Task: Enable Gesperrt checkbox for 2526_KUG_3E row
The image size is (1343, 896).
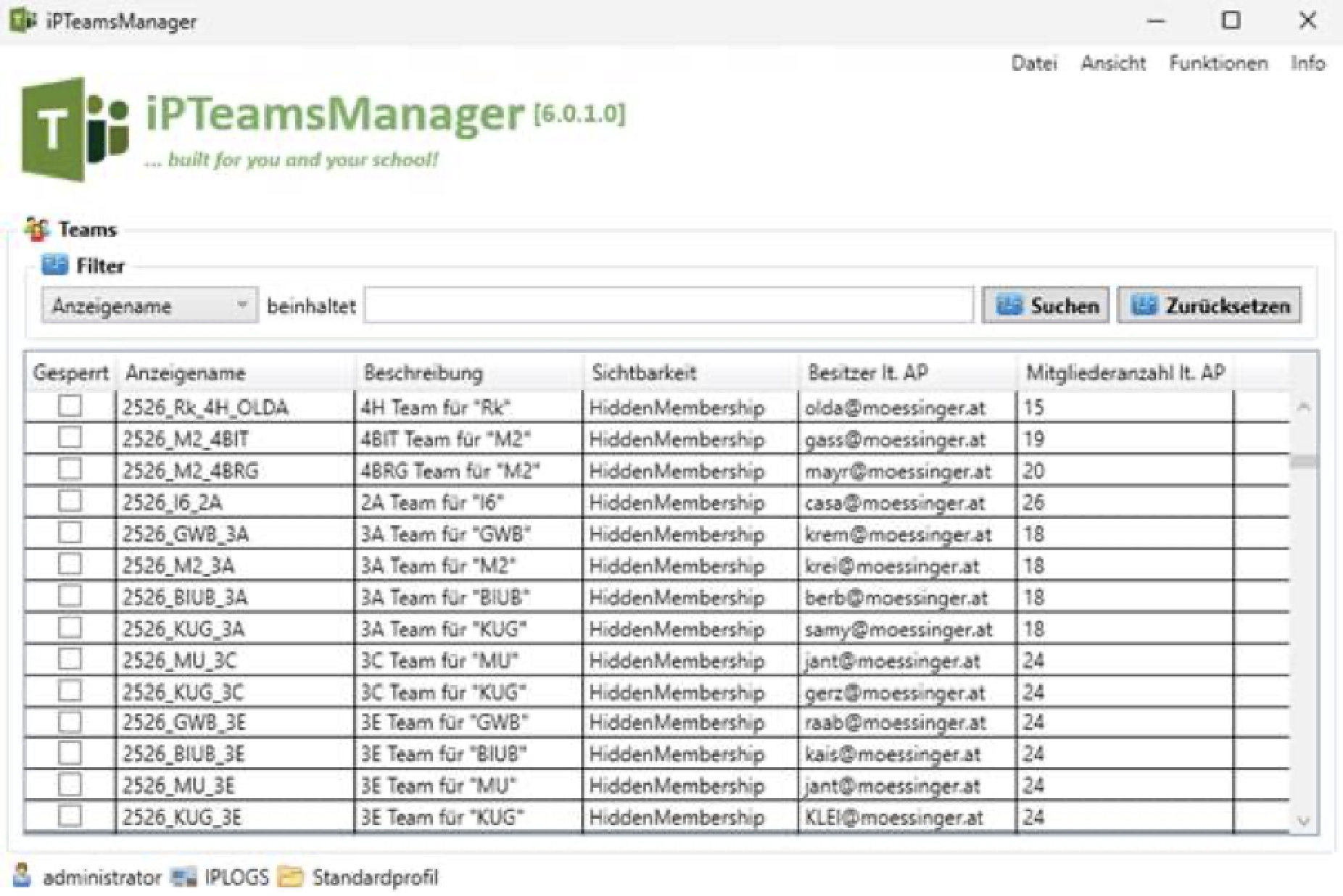Action: 70,816
